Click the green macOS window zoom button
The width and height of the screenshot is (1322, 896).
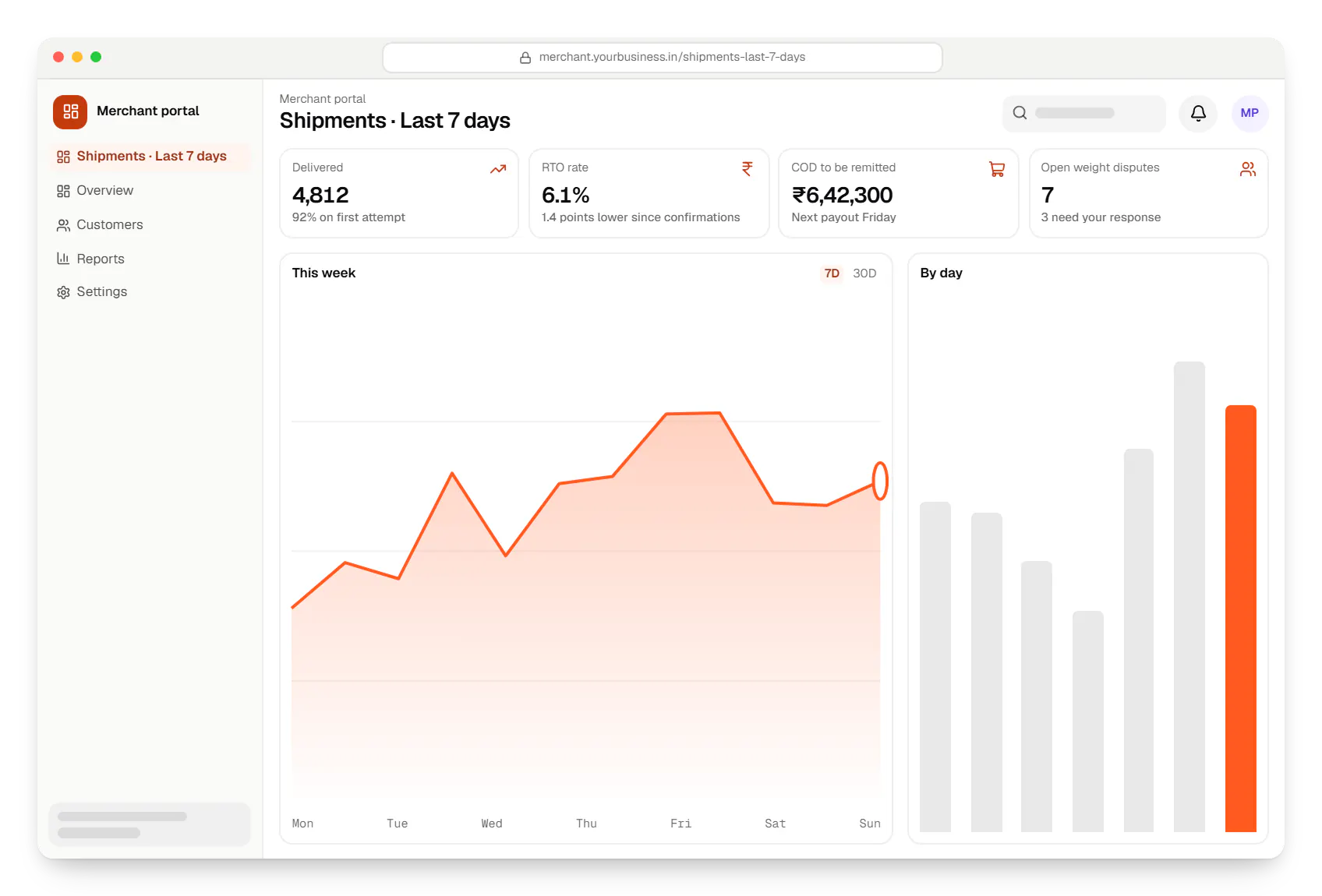[x=96, y=57]
